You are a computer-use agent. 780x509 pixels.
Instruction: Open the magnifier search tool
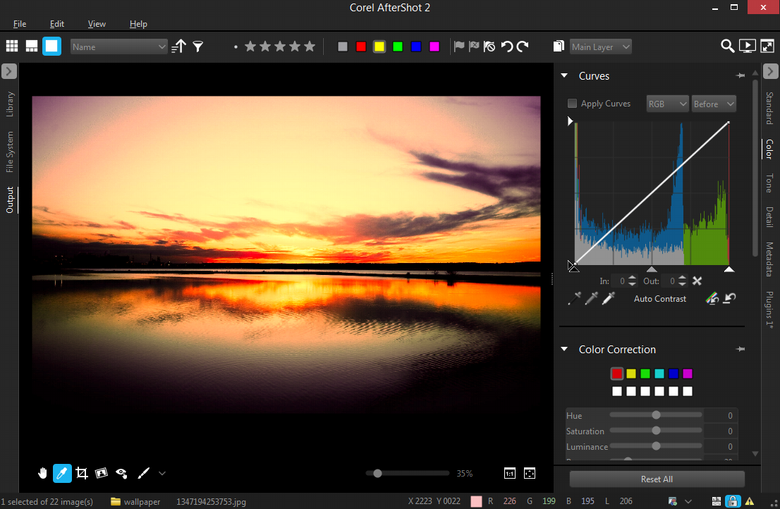[727, 46]
